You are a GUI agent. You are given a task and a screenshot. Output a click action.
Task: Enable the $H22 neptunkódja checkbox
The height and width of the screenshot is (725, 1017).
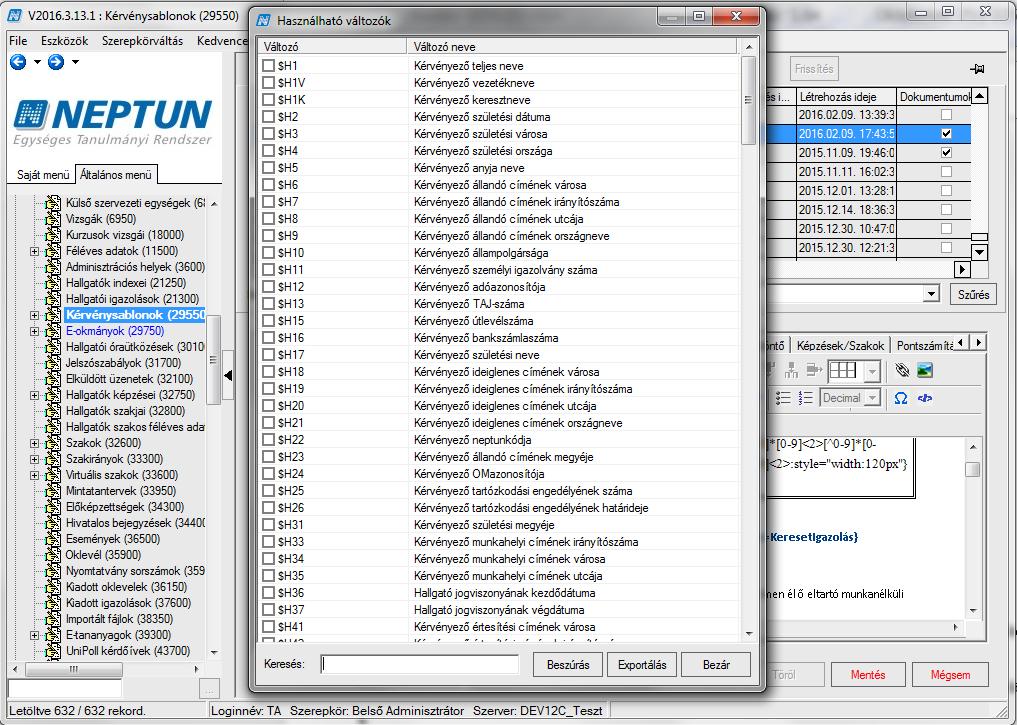[269, 439]
